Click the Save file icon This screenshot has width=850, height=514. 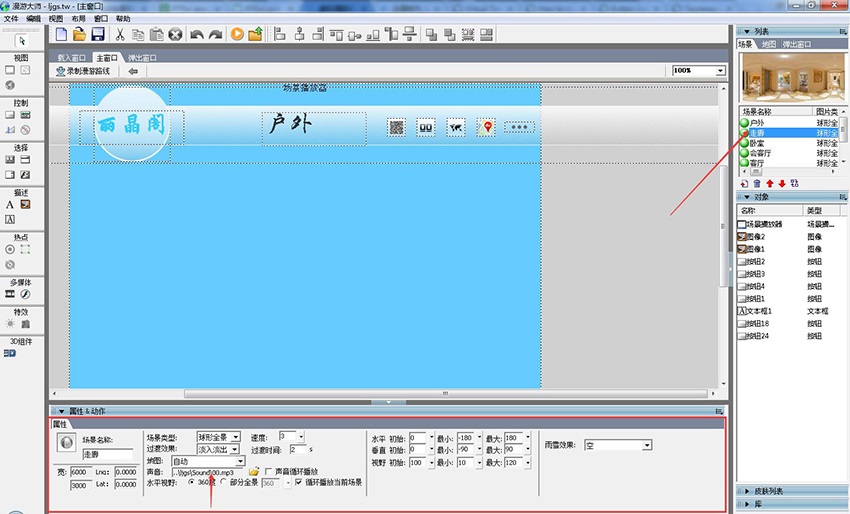[98, 34]
